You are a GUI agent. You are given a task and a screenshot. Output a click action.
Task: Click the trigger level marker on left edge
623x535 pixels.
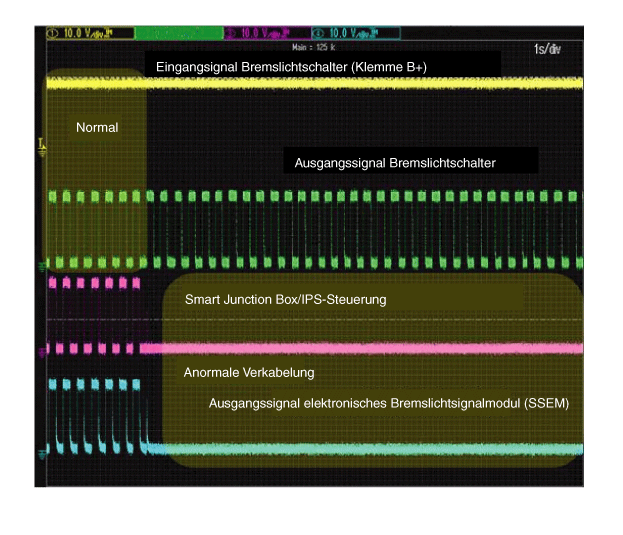tap(41, 146)
